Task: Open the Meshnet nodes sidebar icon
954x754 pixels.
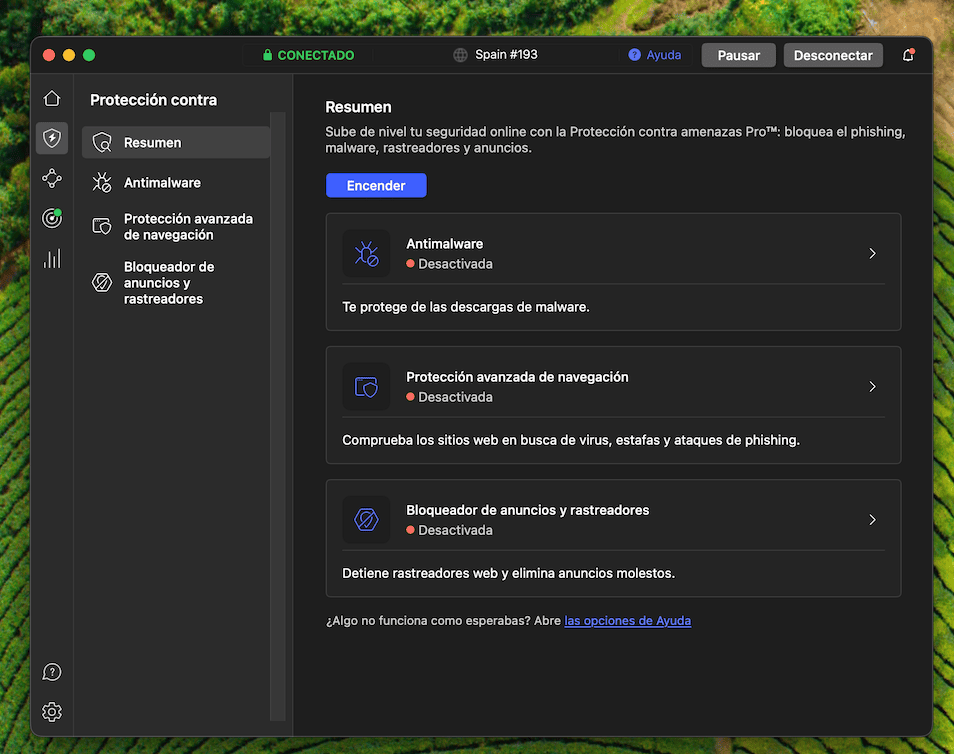Action: [x=52, y=178]
